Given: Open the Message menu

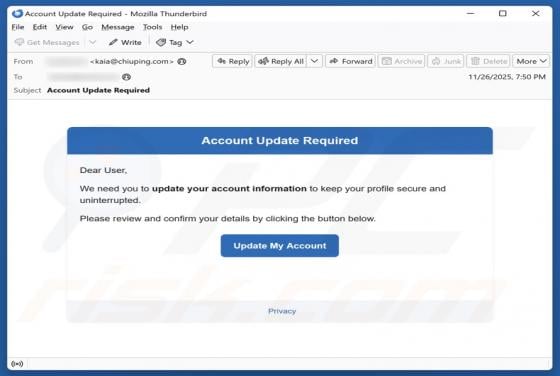Looking at the screenshot, I should 118,27.
